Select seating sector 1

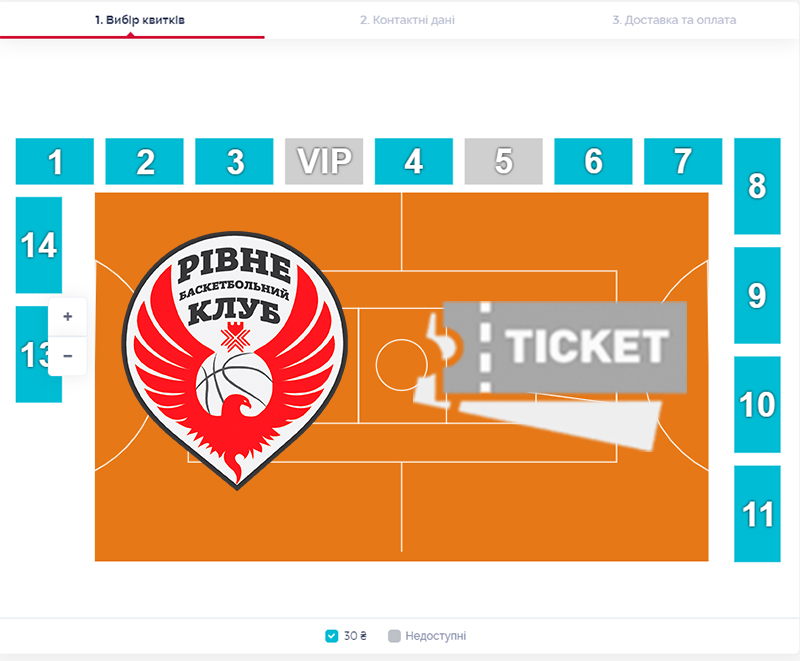(55, 161)
